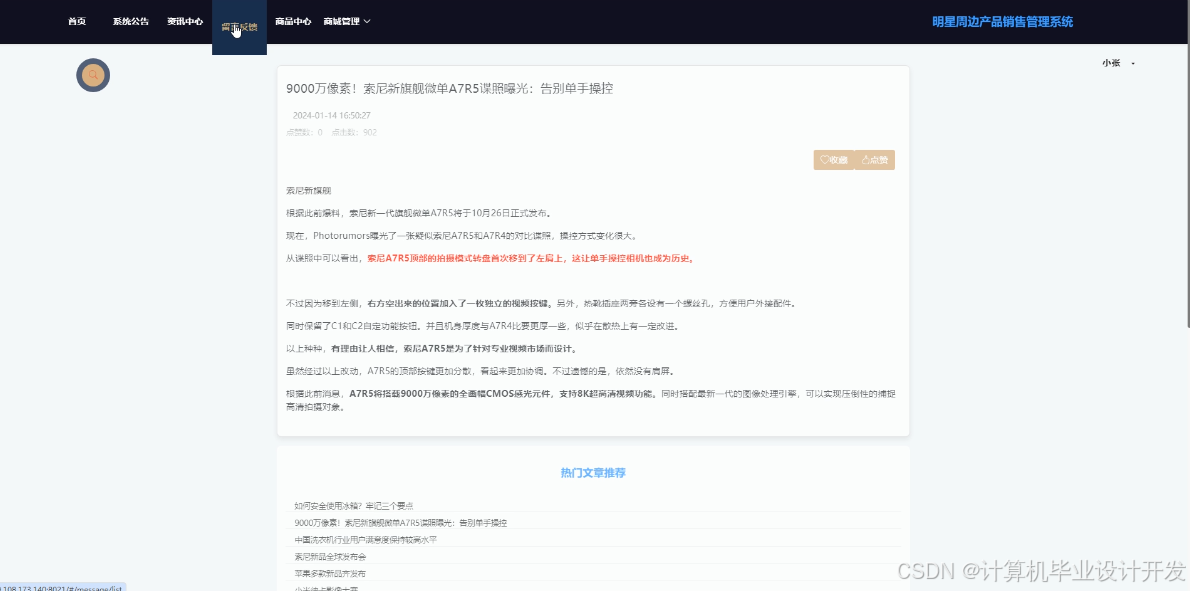Open recommended article 苹果多款新品齐发布
1190x591 pixels.
click(x=330, y=574)
